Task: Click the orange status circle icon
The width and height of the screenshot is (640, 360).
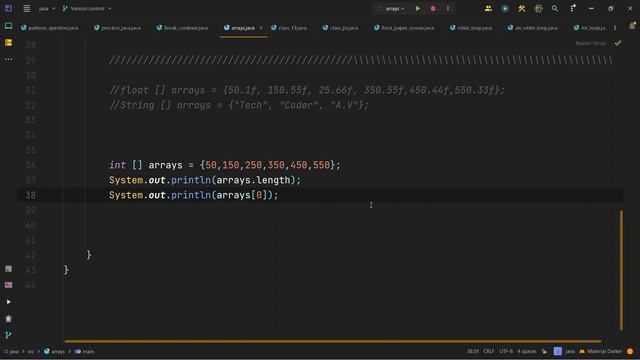Action: (630, 351)
